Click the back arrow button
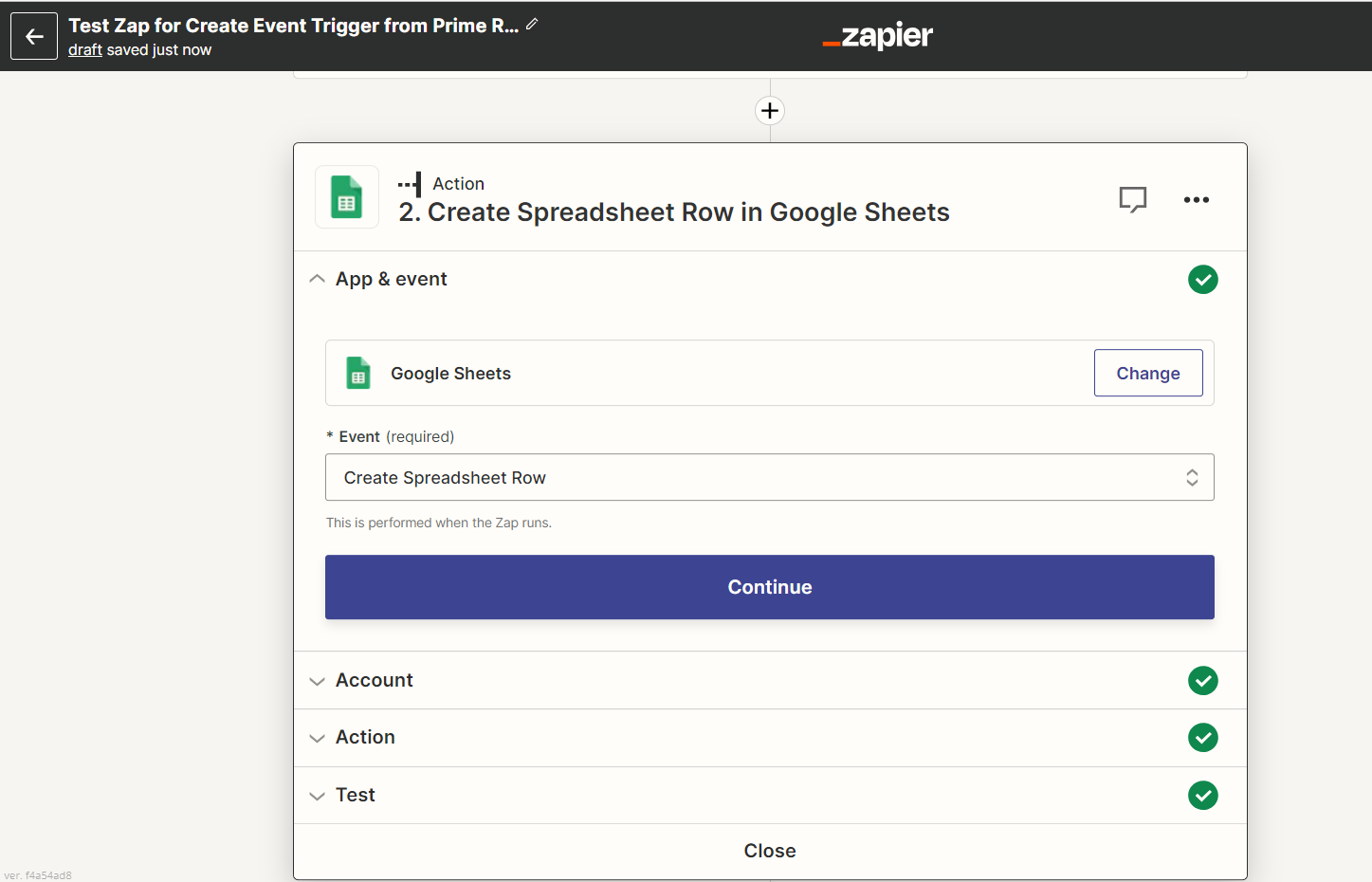1372x882 pixels. 34,36
